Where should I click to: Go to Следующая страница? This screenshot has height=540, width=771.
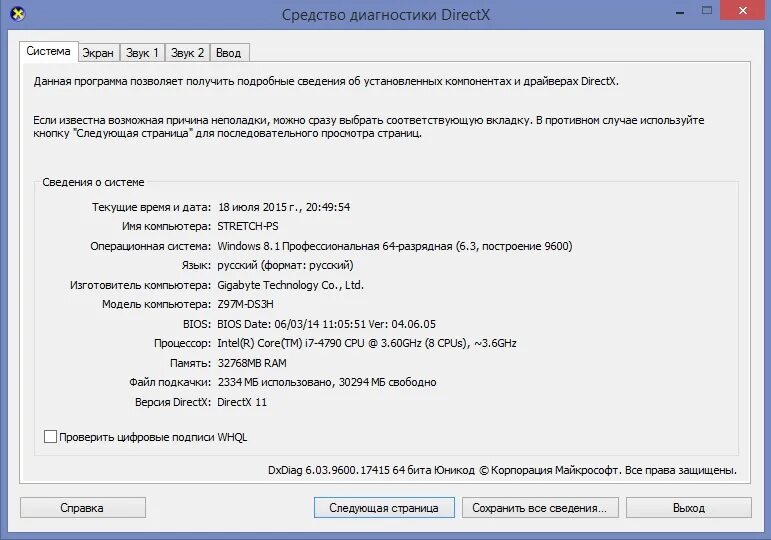point(384,508)
